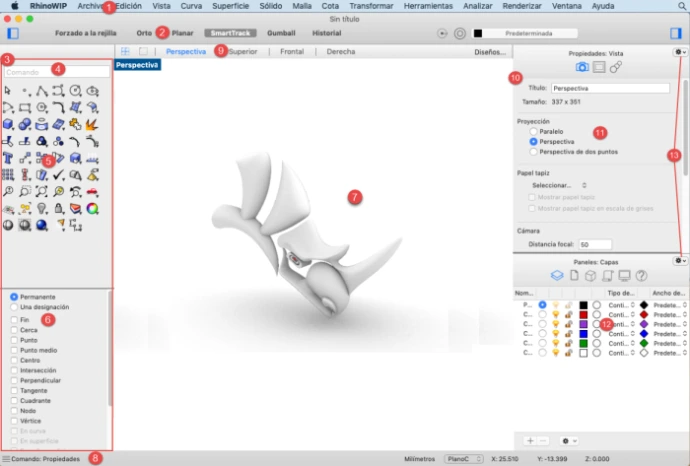690x466 pixels.
Task: Enable the Fin object snap
Action: (14, 320)
